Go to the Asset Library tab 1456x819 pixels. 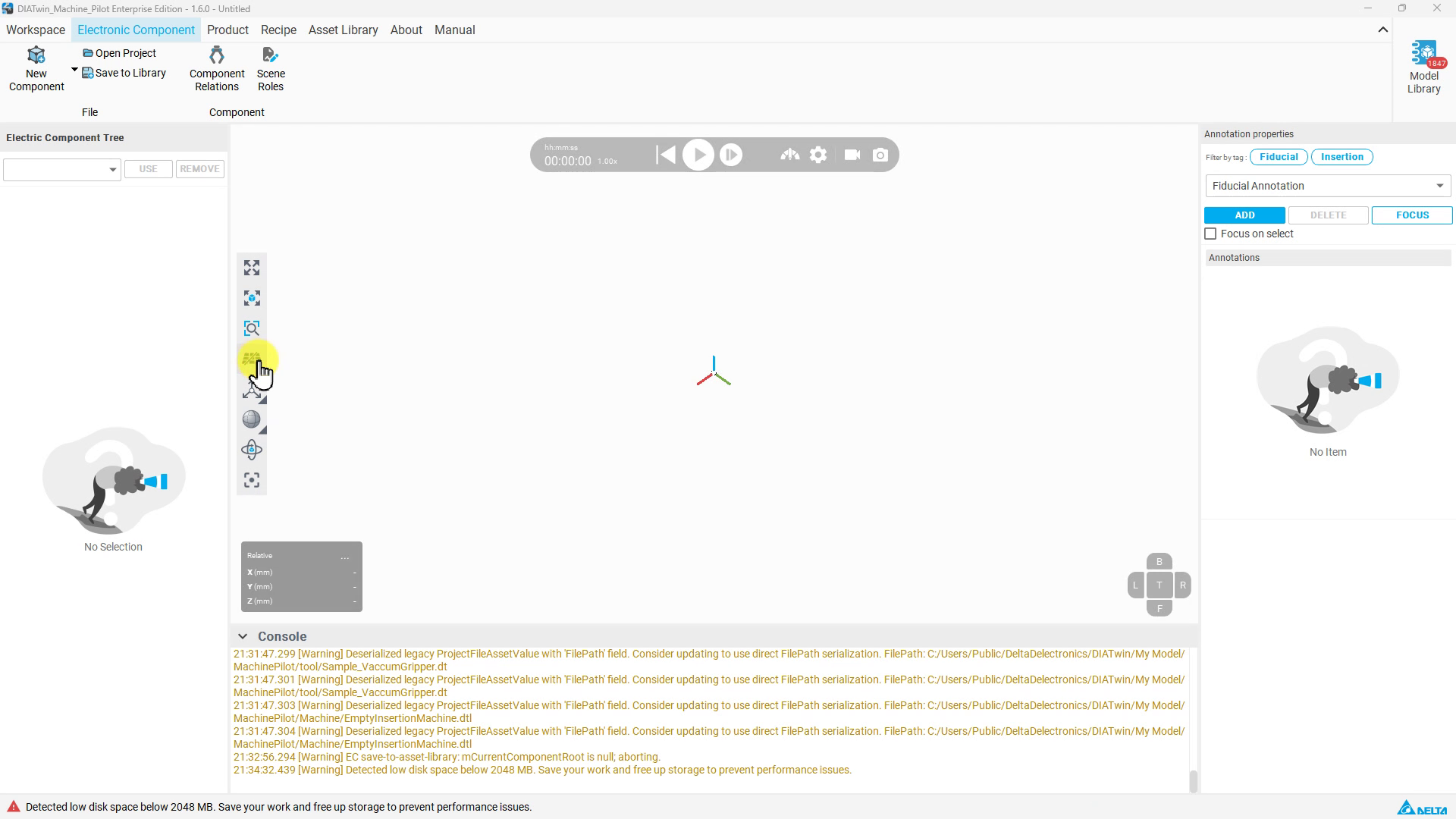tap(343, 30)
